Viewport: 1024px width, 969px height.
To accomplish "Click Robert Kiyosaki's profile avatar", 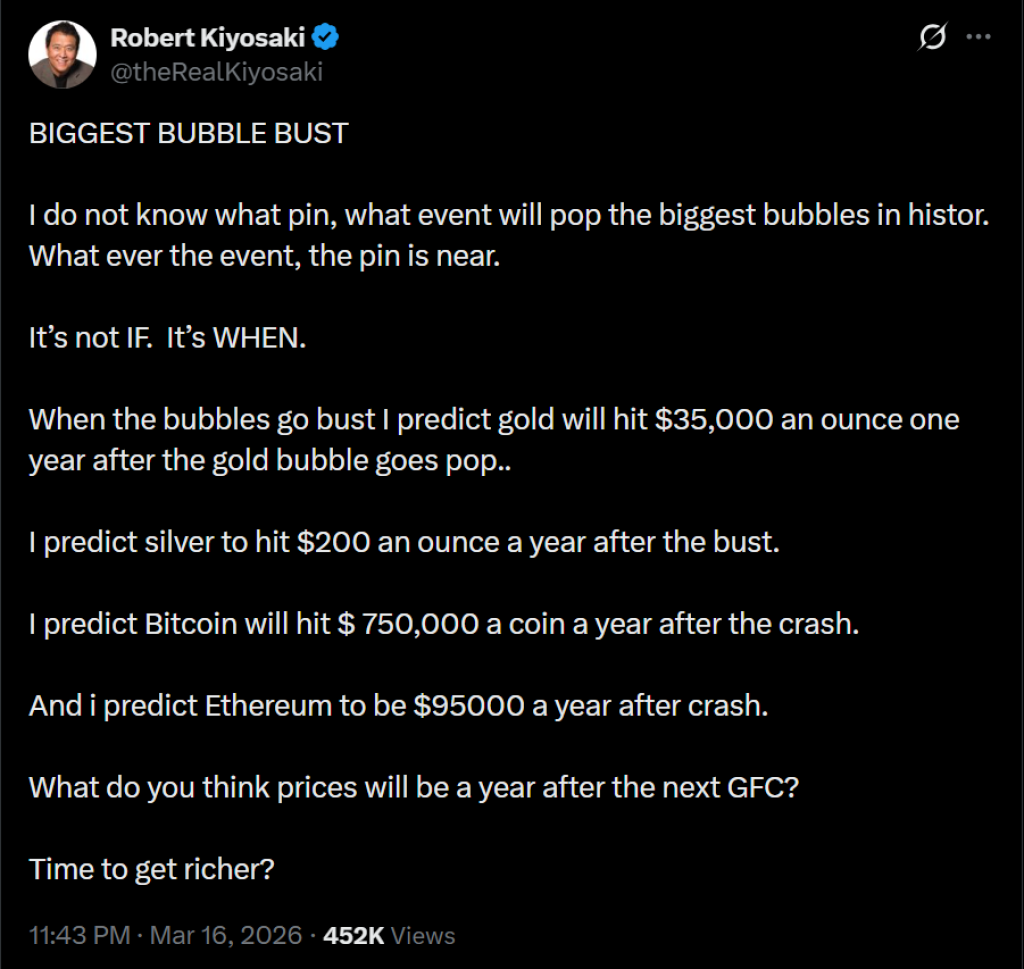I will click(61, 54).
